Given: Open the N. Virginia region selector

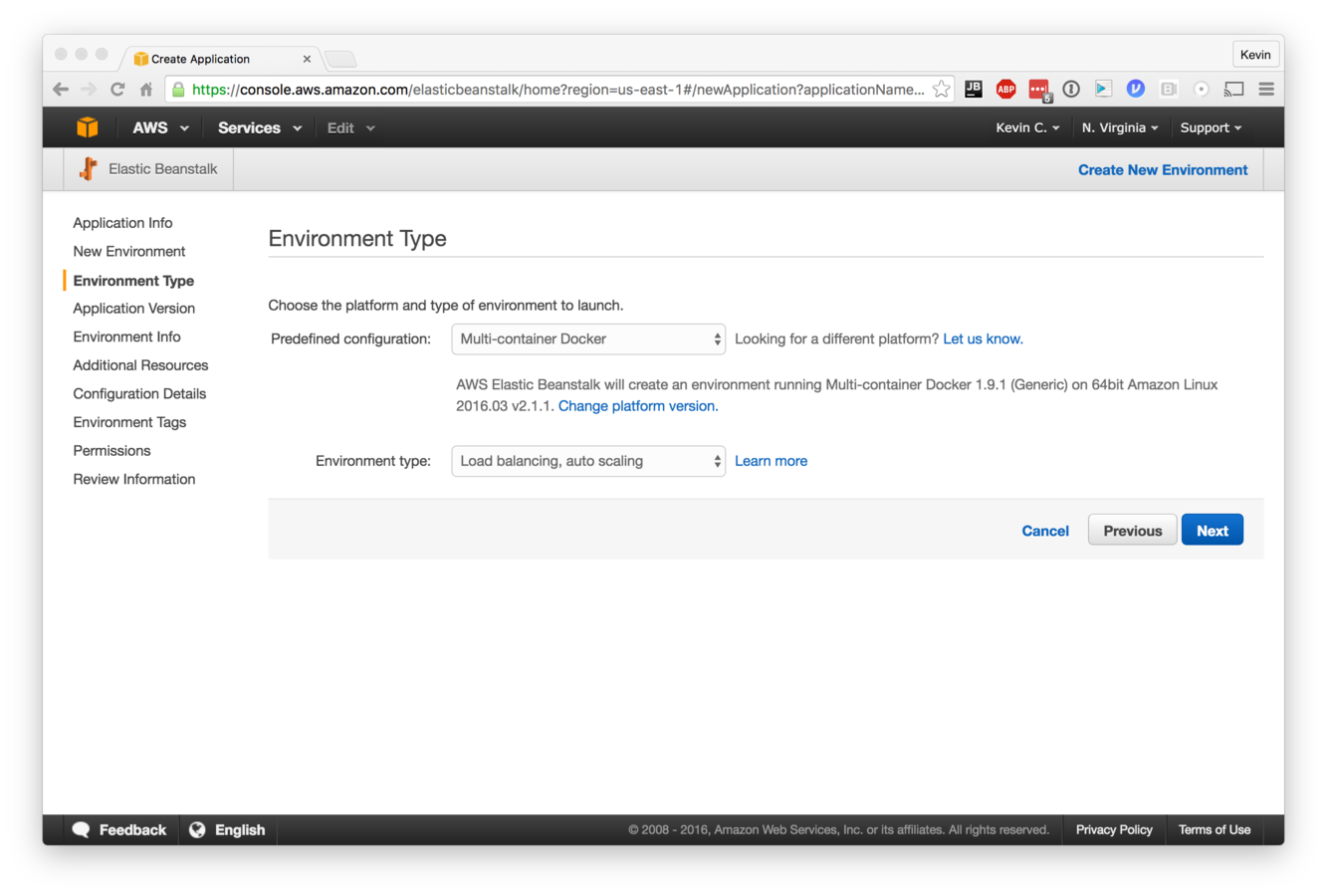Looking at the screenshot, I should pyautogui.click(x=1120, y=127).
